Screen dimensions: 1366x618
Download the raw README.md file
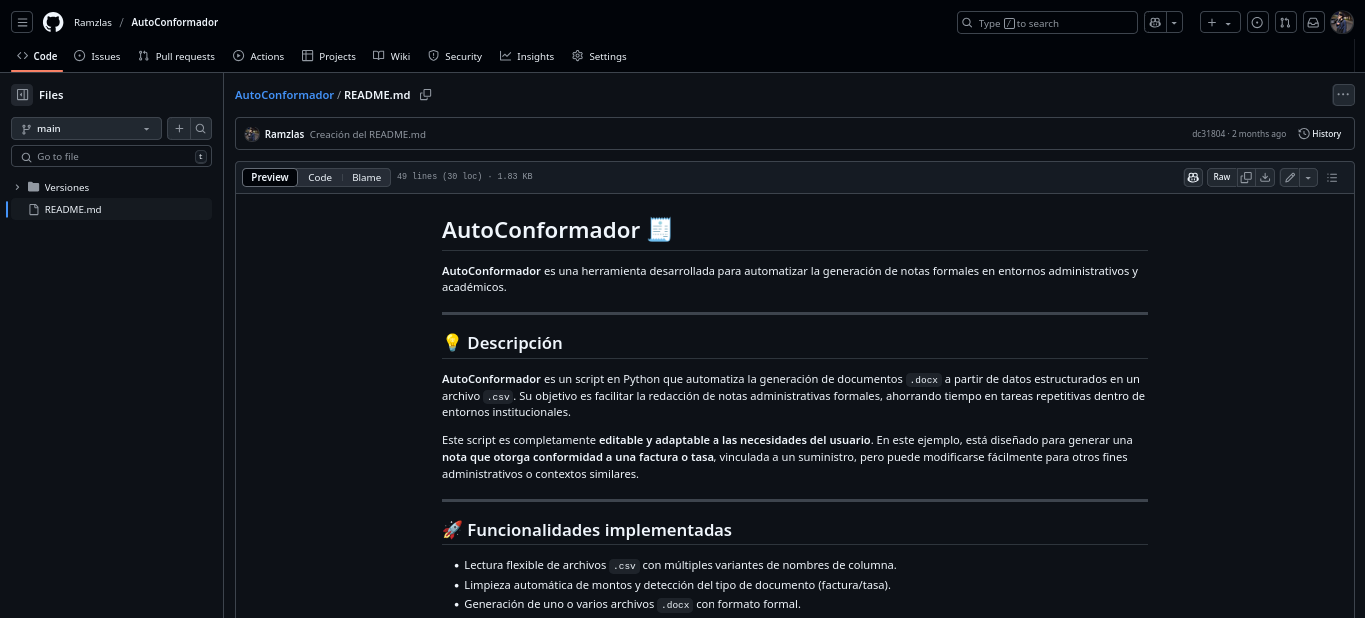[x=1265, y=177]
